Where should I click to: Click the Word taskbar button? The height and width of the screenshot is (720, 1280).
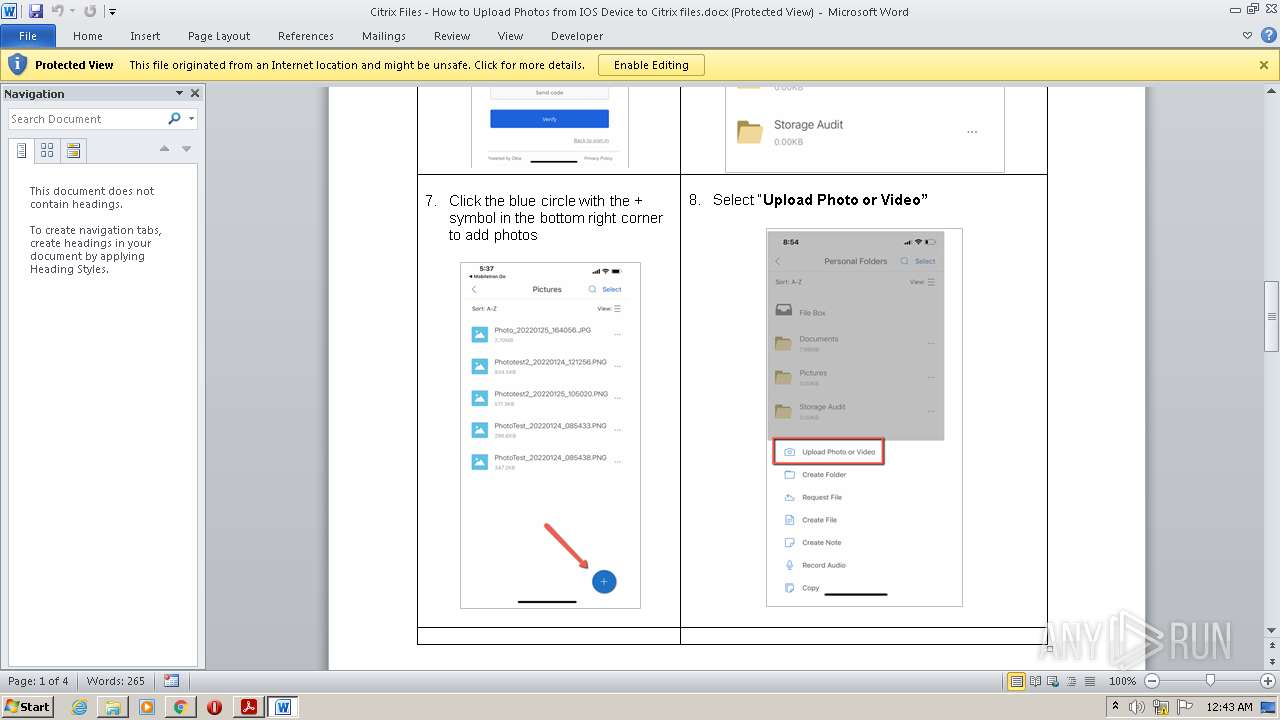(283, 707)
